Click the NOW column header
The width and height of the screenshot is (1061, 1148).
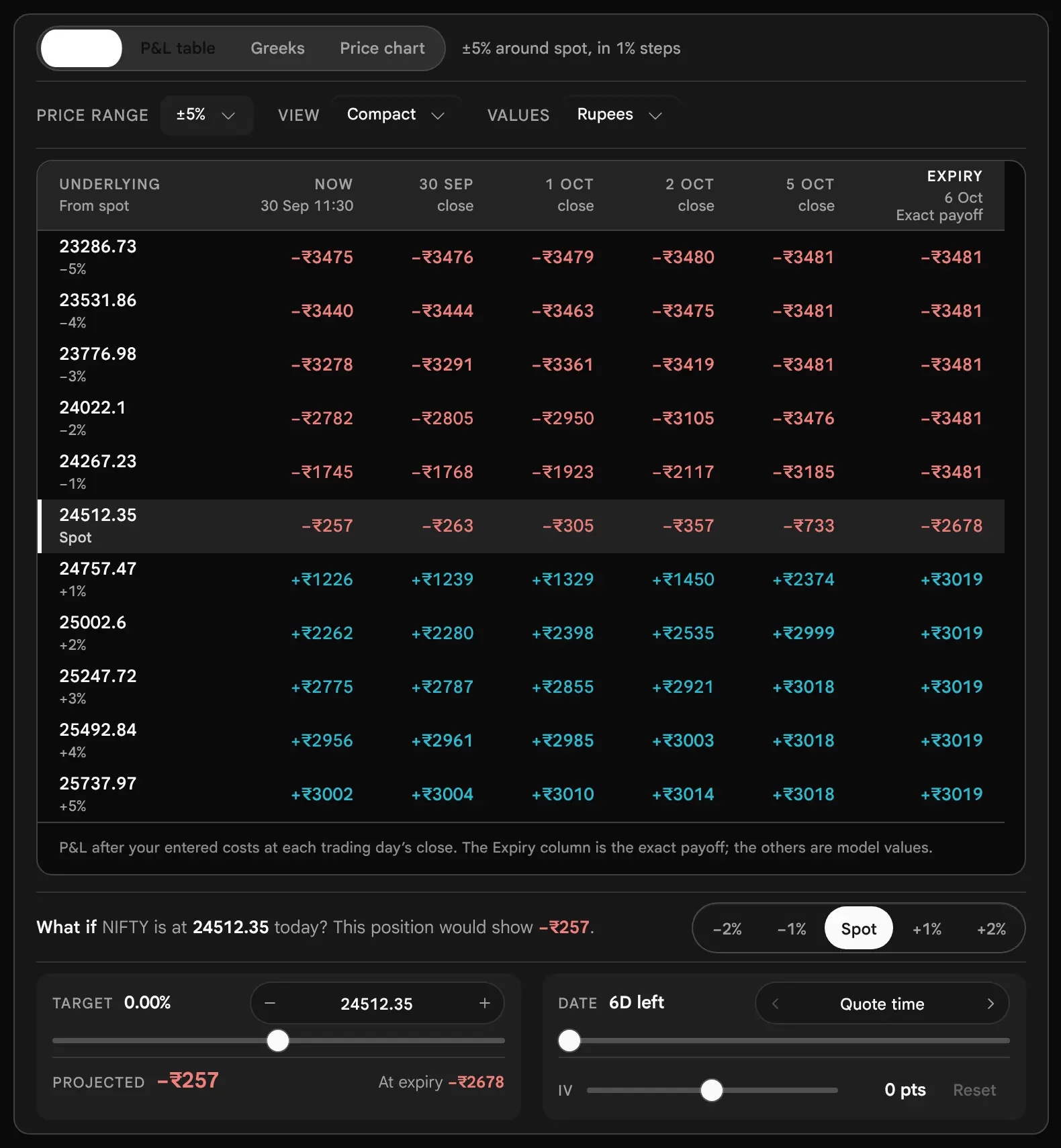307,195
